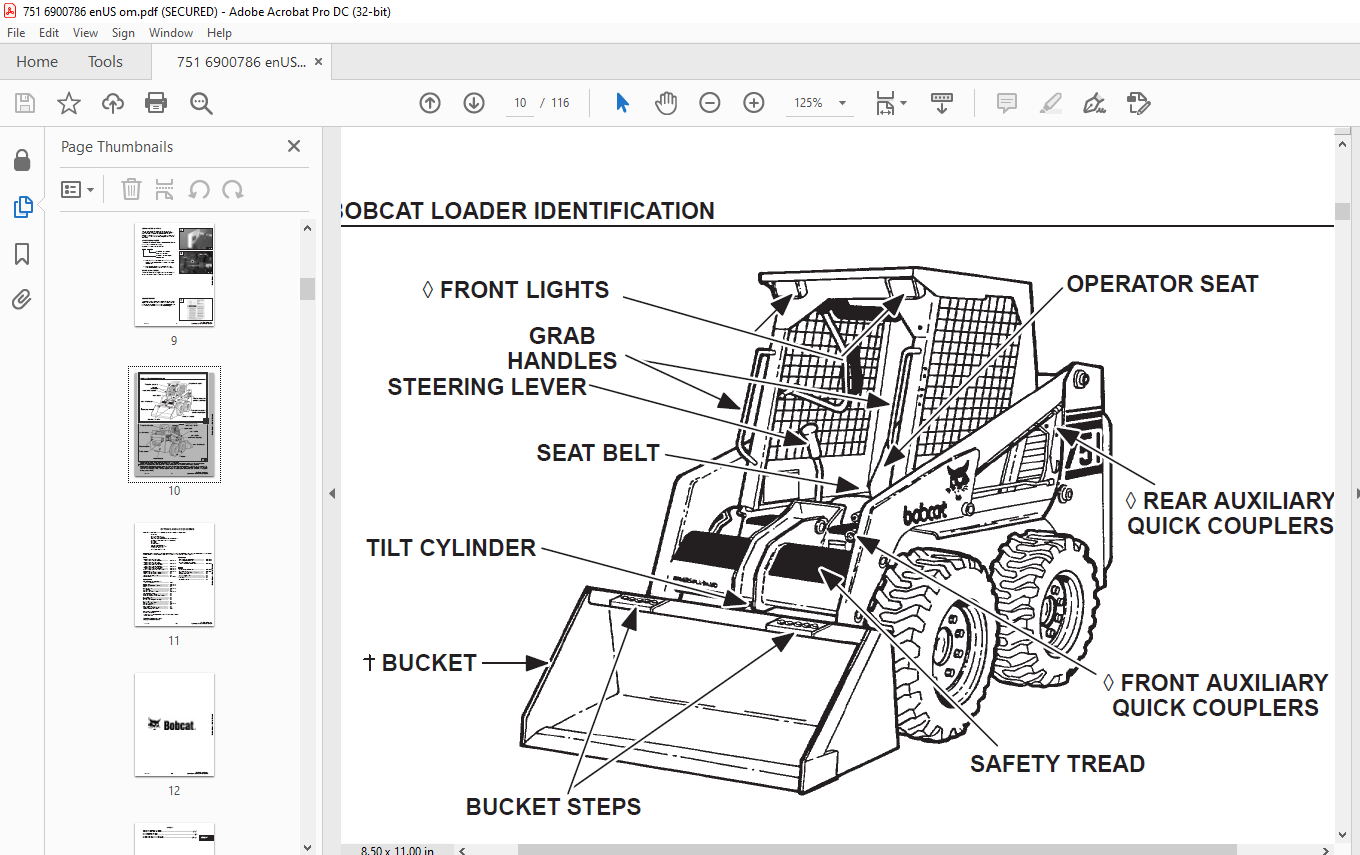Close the Page Thumbnails panel
The width and height of the screenshot is (1360, 855).
(x=294, y=146)
